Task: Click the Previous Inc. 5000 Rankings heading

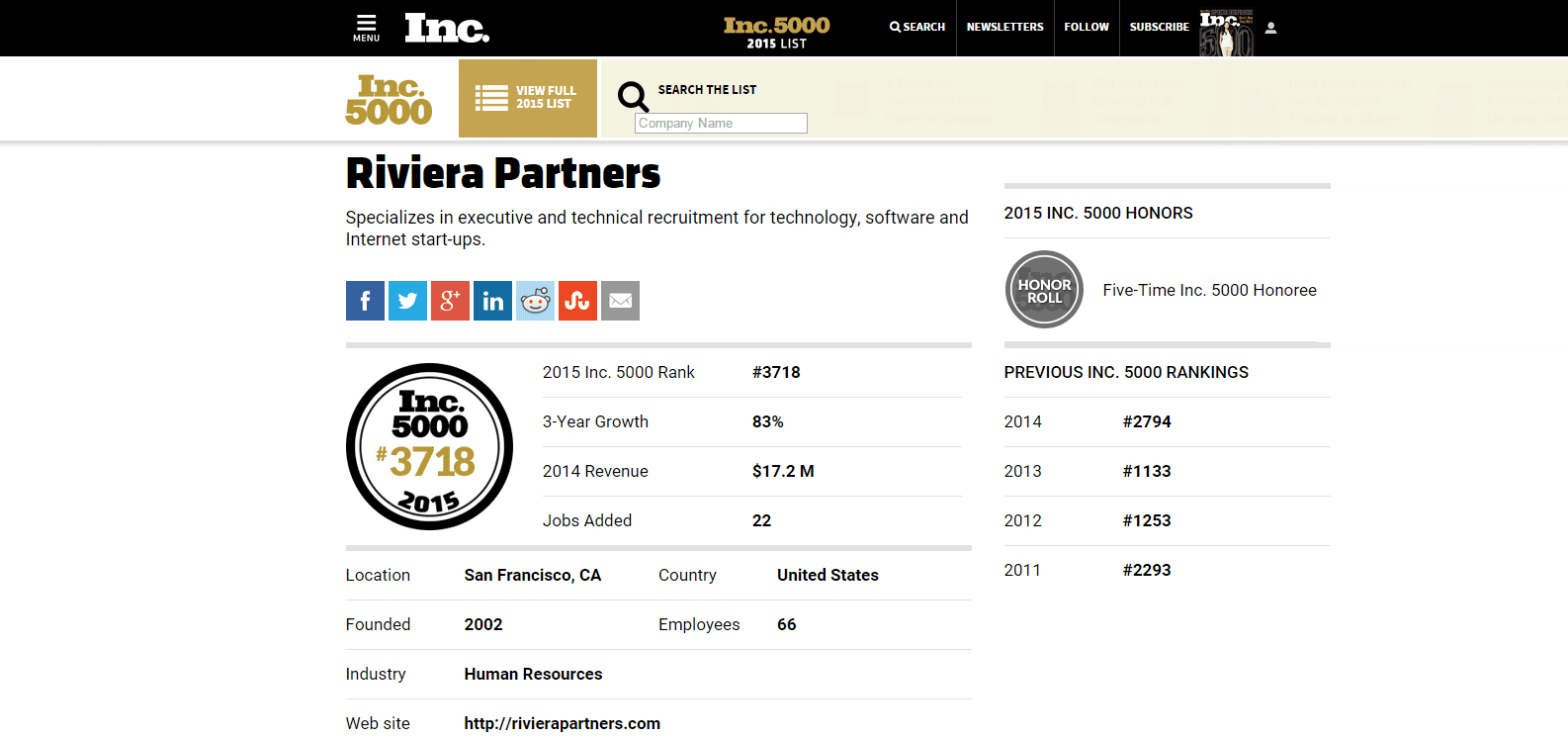Action: coord(1126,372)
